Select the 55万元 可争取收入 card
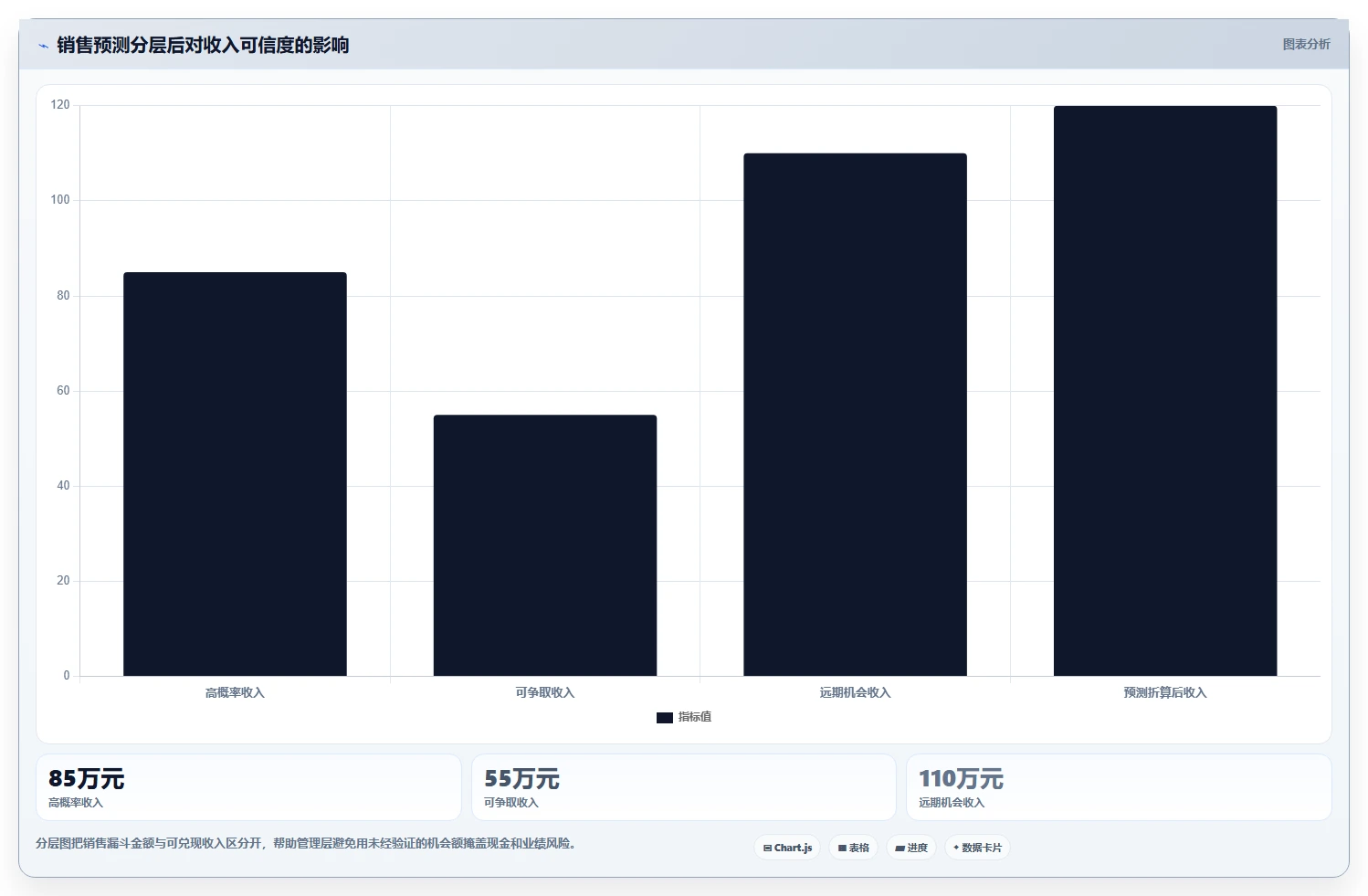This screenshot has width=1368, height=896. coord(684,787)
